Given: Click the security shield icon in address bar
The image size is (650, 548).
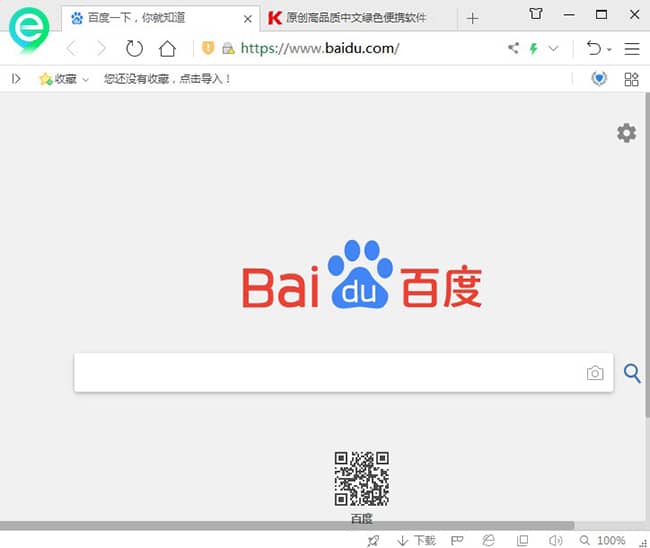Looking at the screenshot, I should (208, 48).
